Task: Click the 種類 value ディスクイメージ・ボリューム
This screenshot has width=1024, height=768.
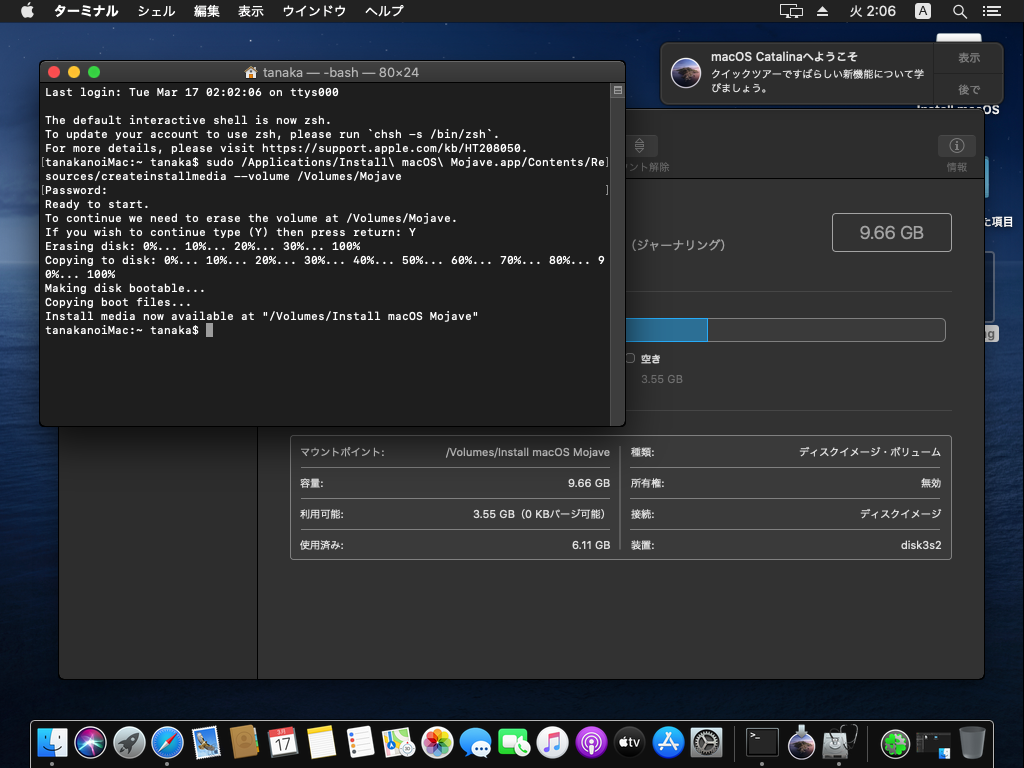Action: (870, 452)
